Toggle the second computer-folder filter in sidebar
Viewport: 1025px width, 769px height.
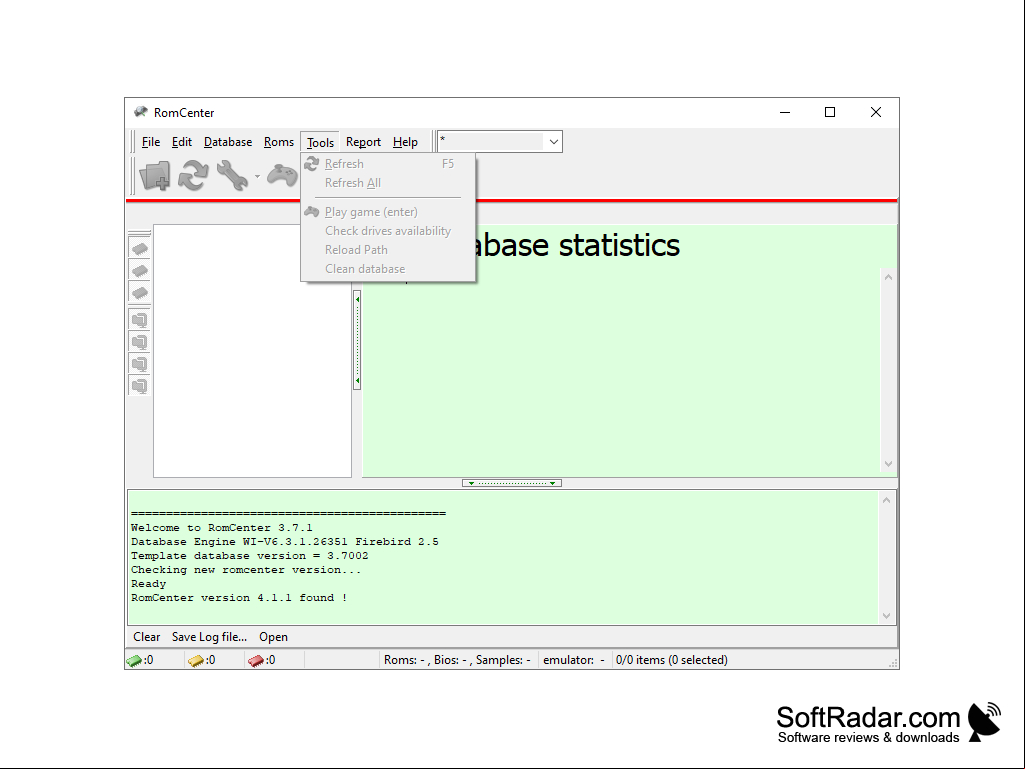coord(139,342)
